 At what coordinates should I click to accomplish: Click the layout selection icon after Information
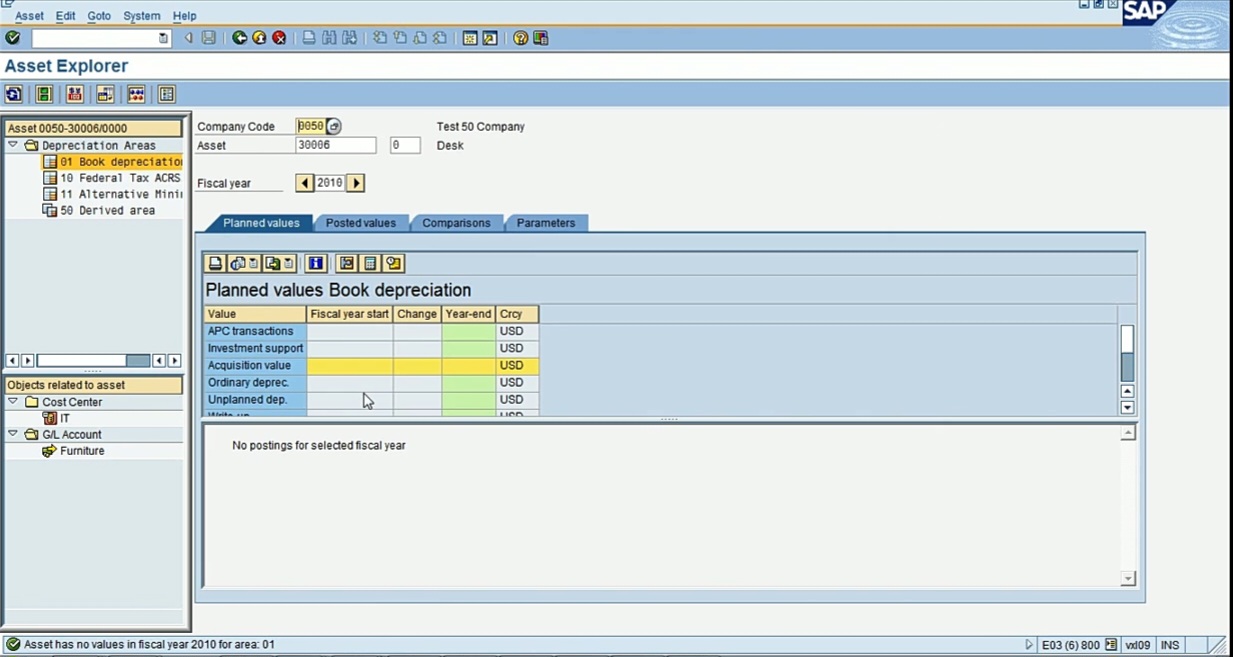[x=347, y=263]
